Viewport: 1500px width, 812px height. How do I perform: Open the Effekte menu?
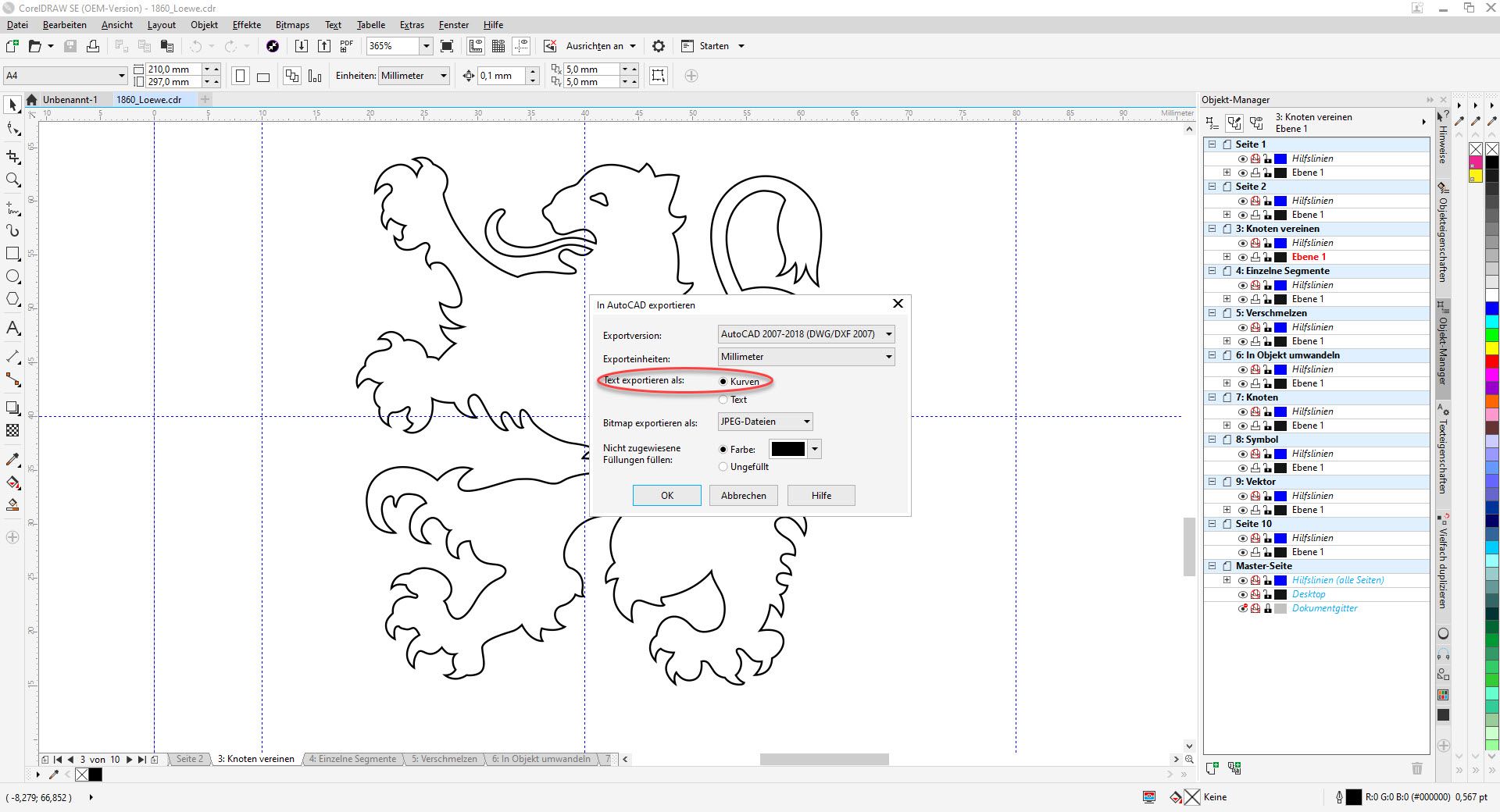247,25
